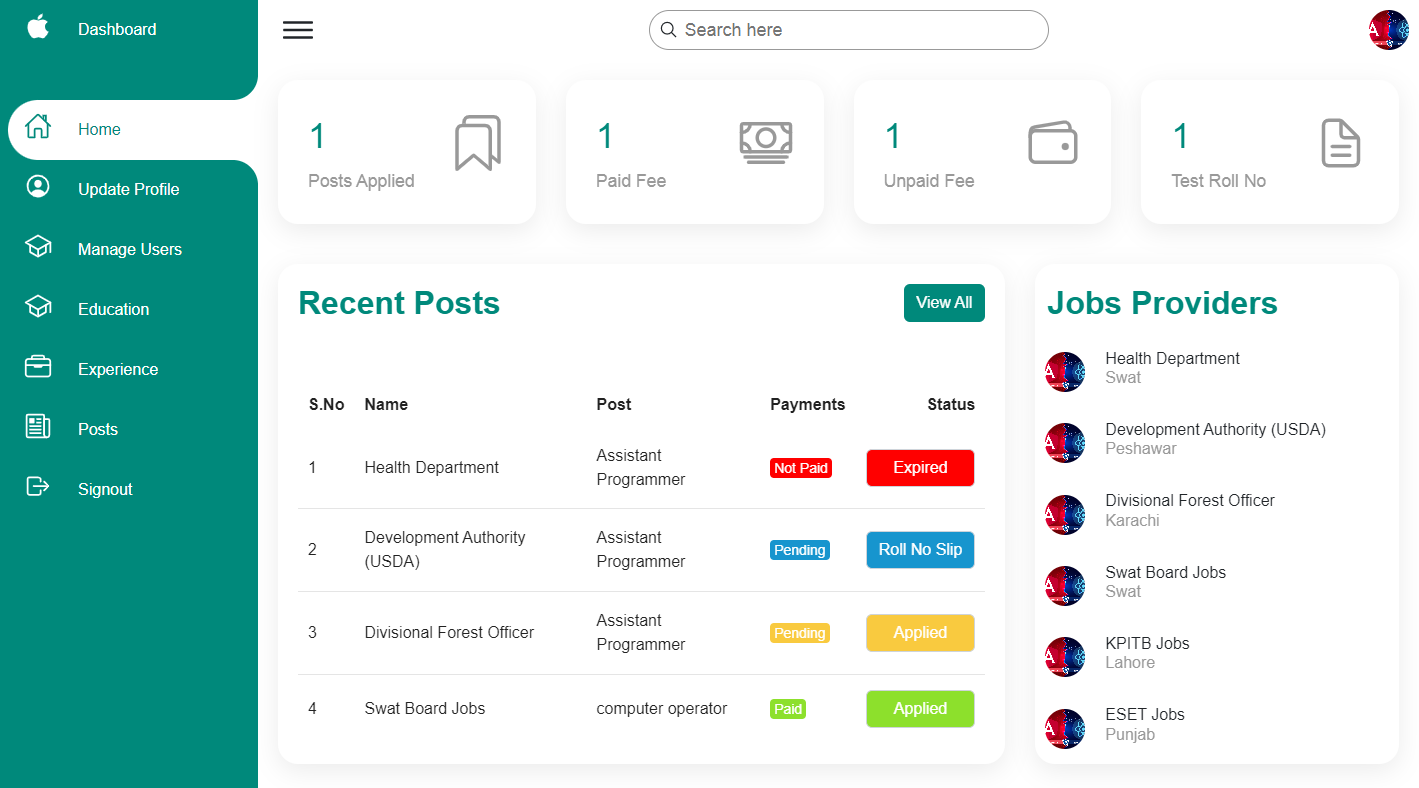
Task: Click the Experience briefcase icon
Action: (38, 367)
